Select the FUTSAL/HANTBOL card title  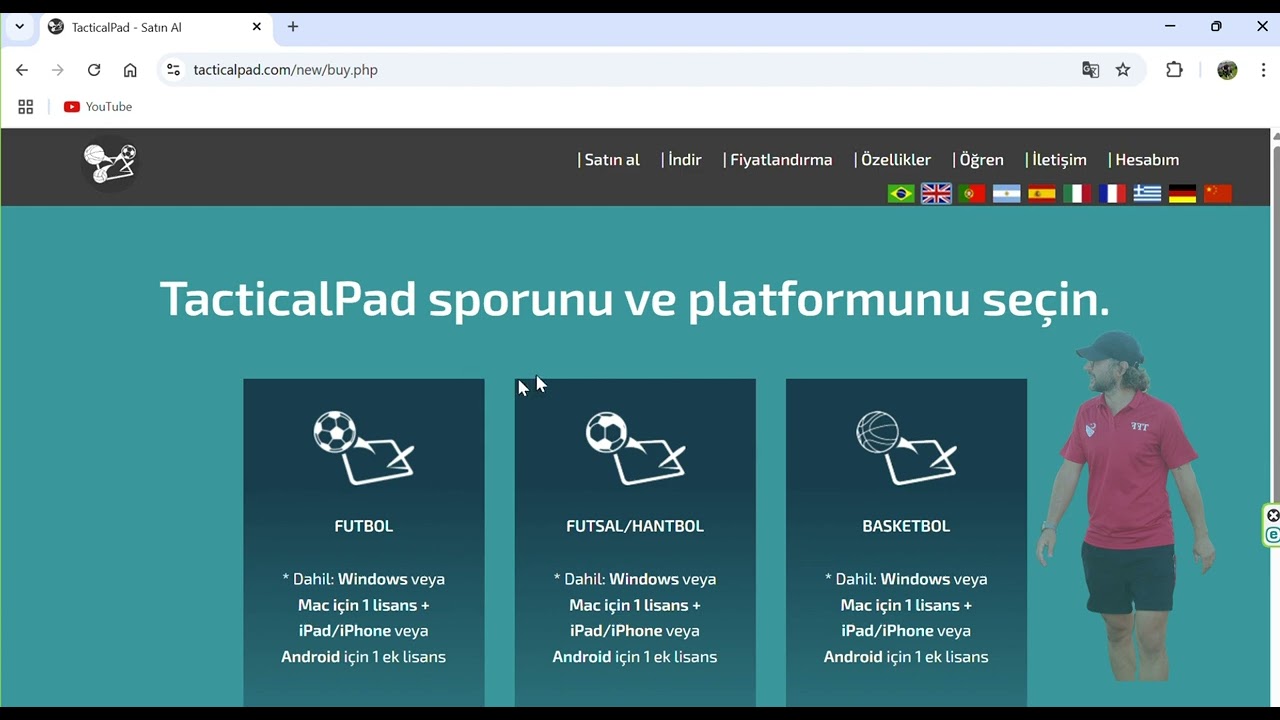(635, 526)
